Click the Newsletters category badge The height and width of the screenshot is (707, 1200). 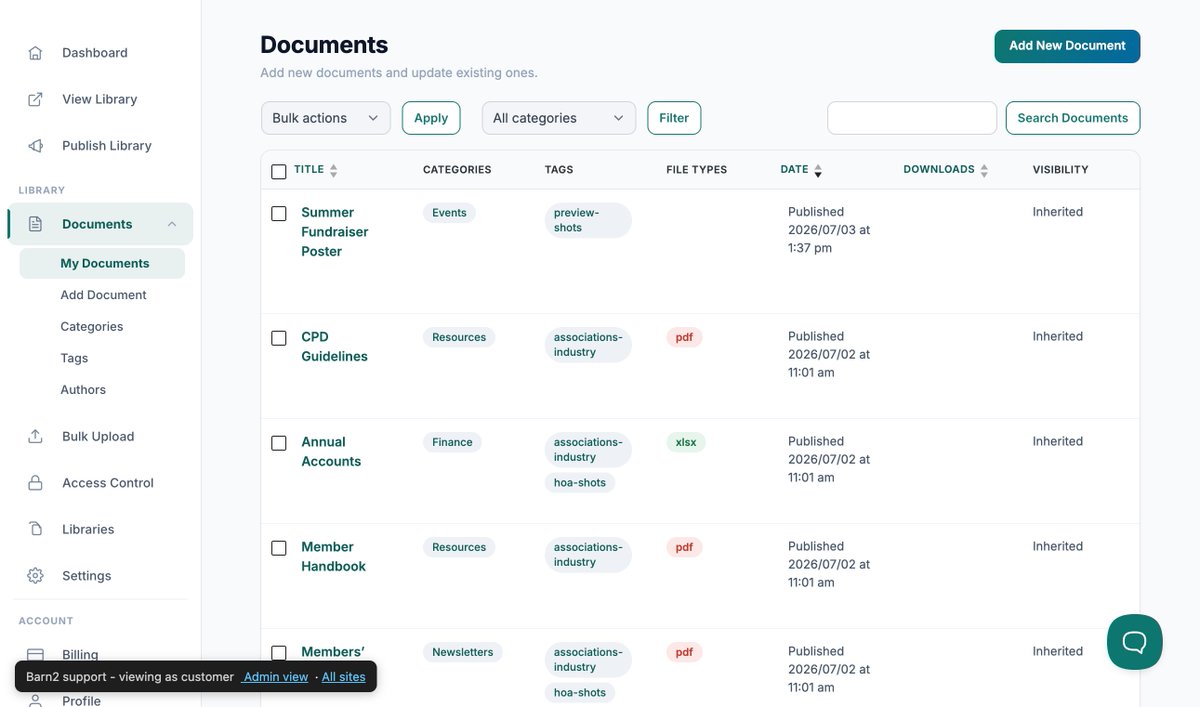[x=463, y=652]
